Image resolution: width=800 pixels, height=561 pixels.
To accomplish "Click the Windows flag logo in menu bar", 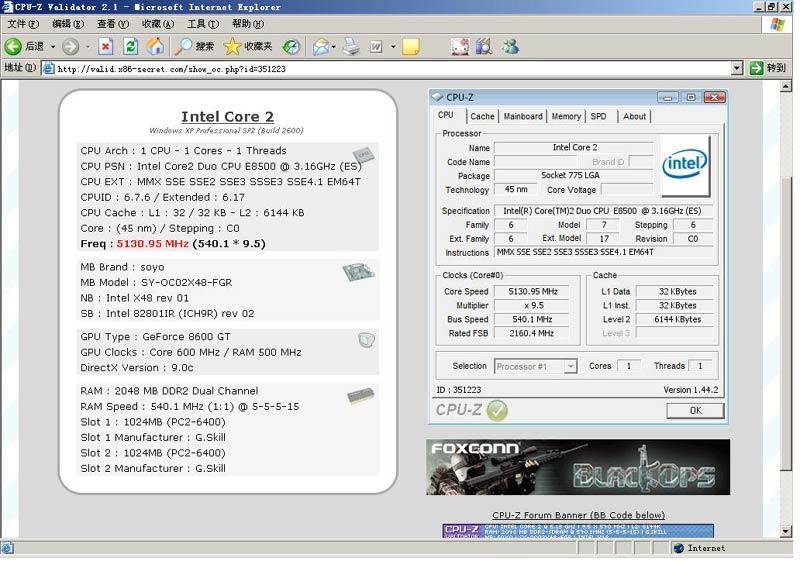I will [x=777, y=24].
